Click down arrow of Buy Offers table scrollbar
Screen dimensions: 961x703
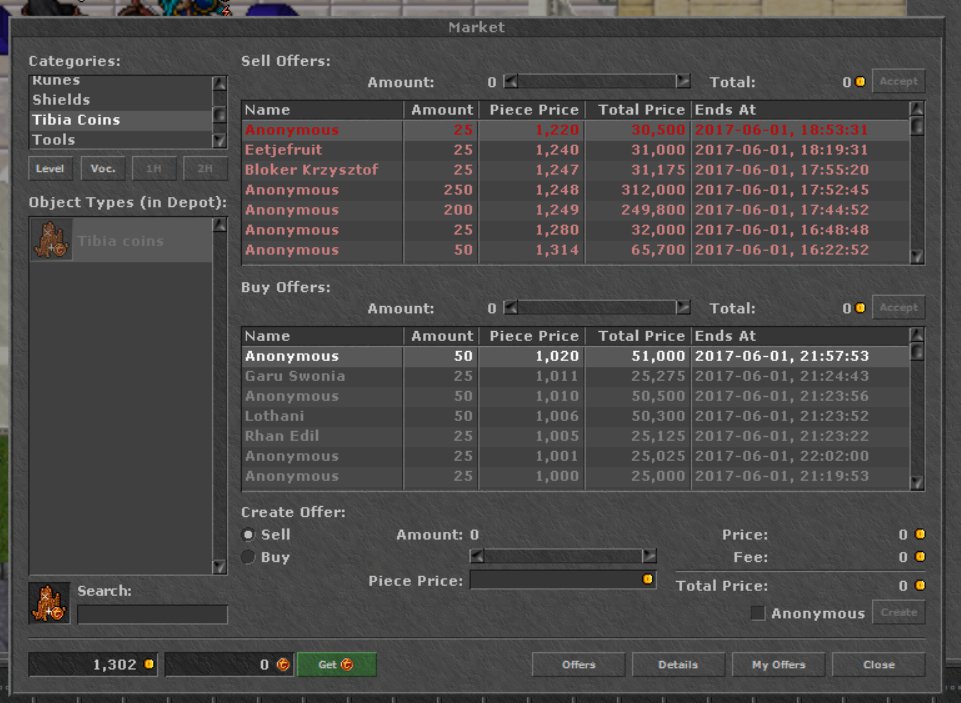tap(917, 483)
